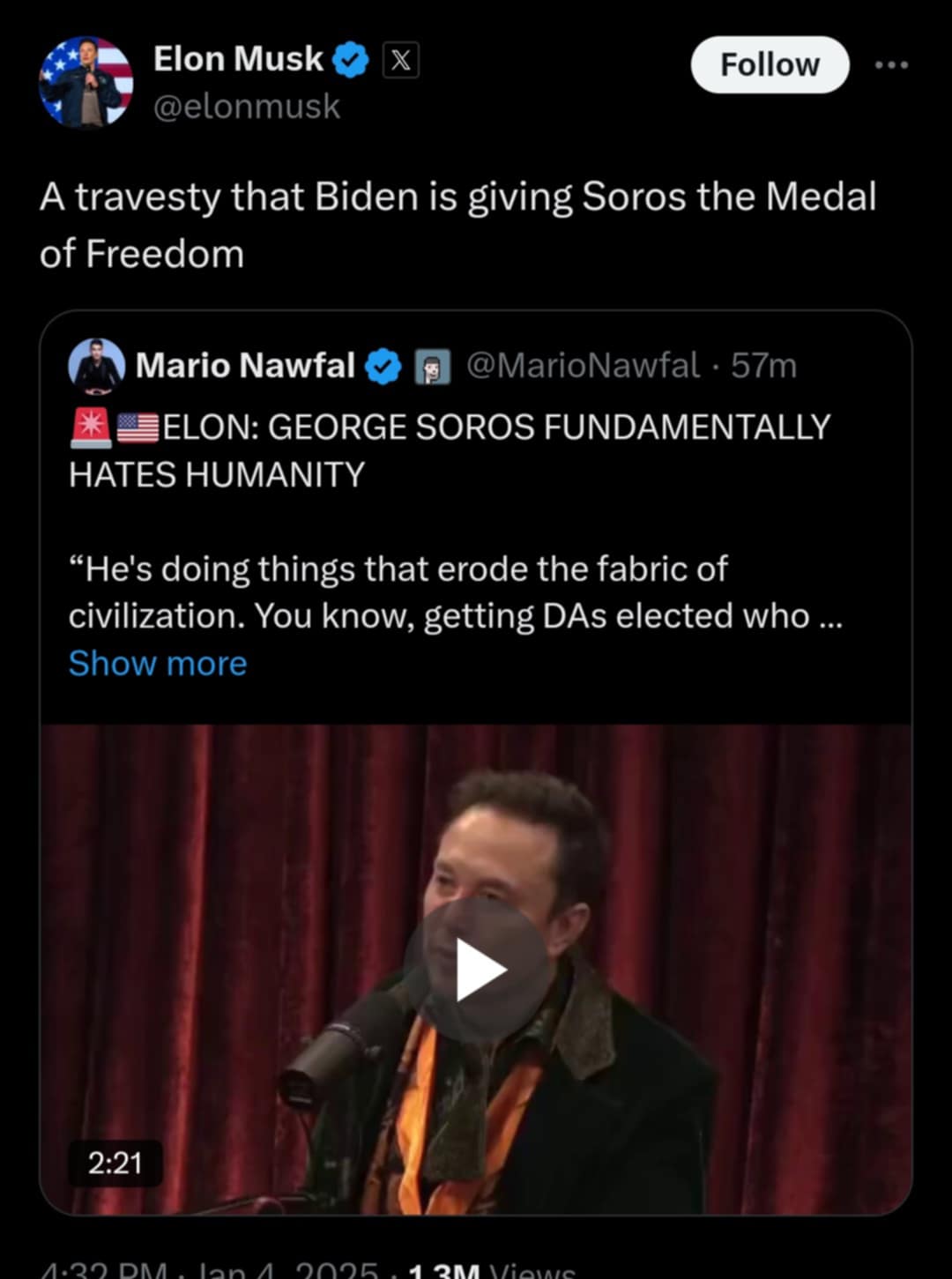The height and width of the screenshot is (1279, 952).
Task: Expand quoted post with Show more
Action: pos(158,663)
